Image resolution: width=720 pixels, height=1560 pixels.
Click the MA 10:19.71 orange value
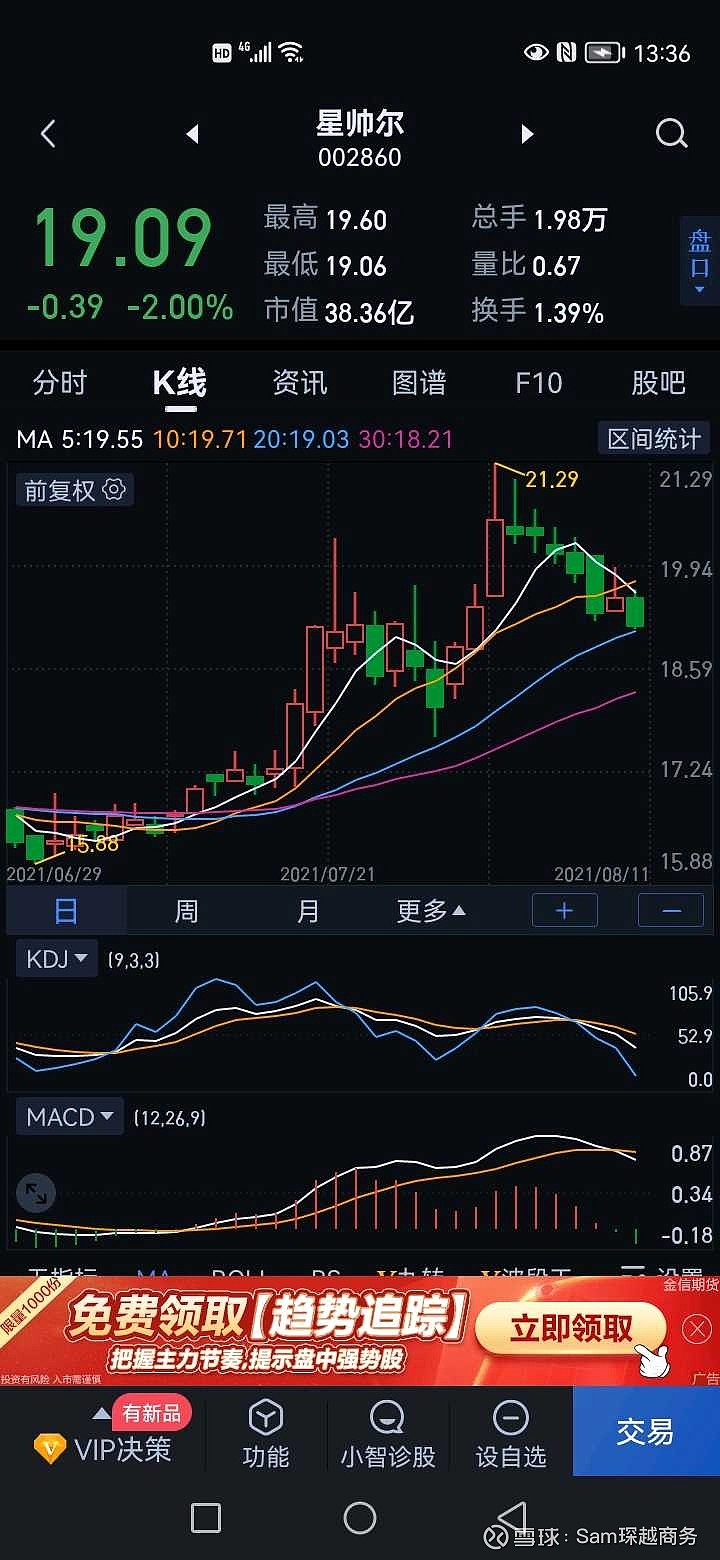click(x=199, y=438)
